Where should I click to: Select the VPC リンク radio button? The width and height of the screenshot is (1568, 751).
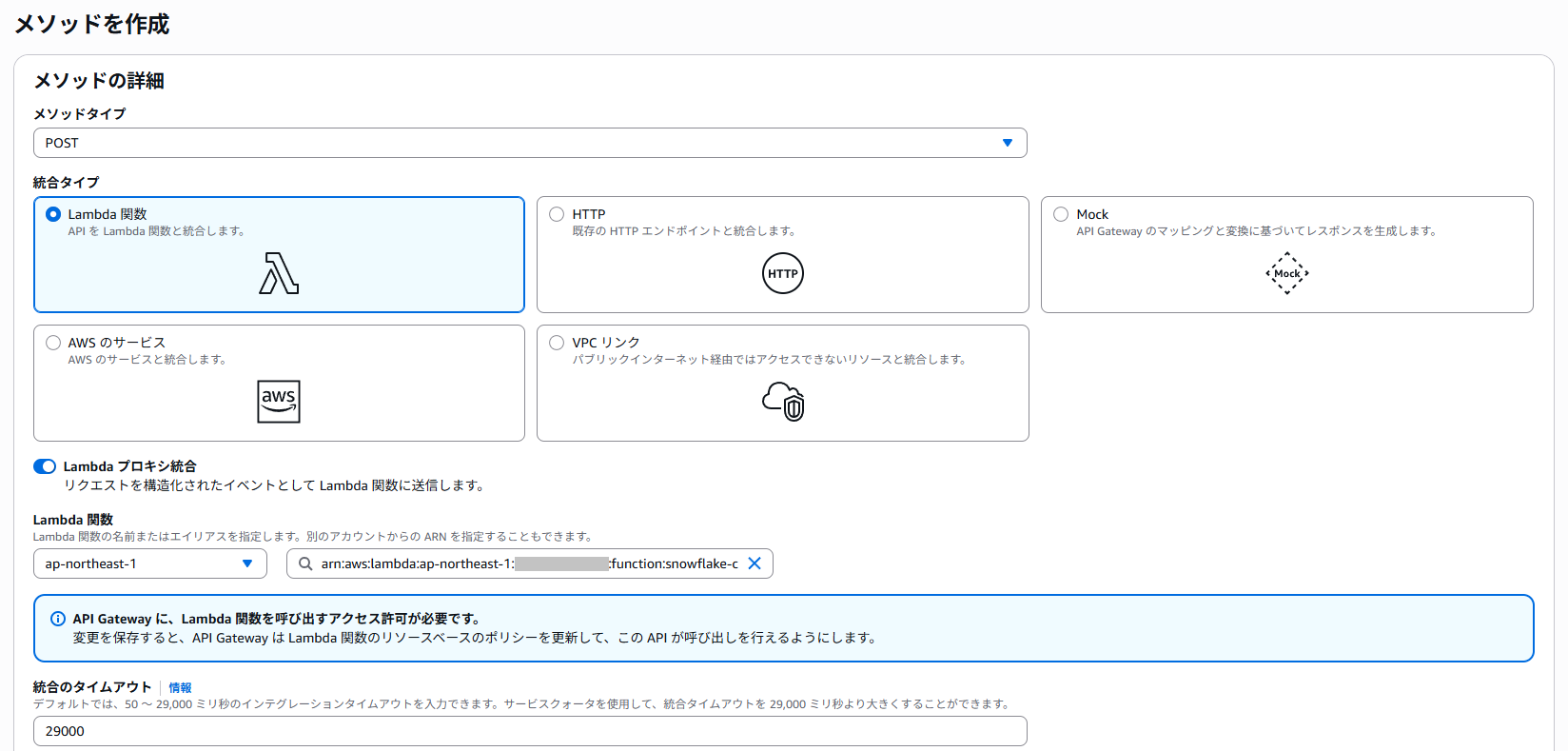[x=557, y=343]
